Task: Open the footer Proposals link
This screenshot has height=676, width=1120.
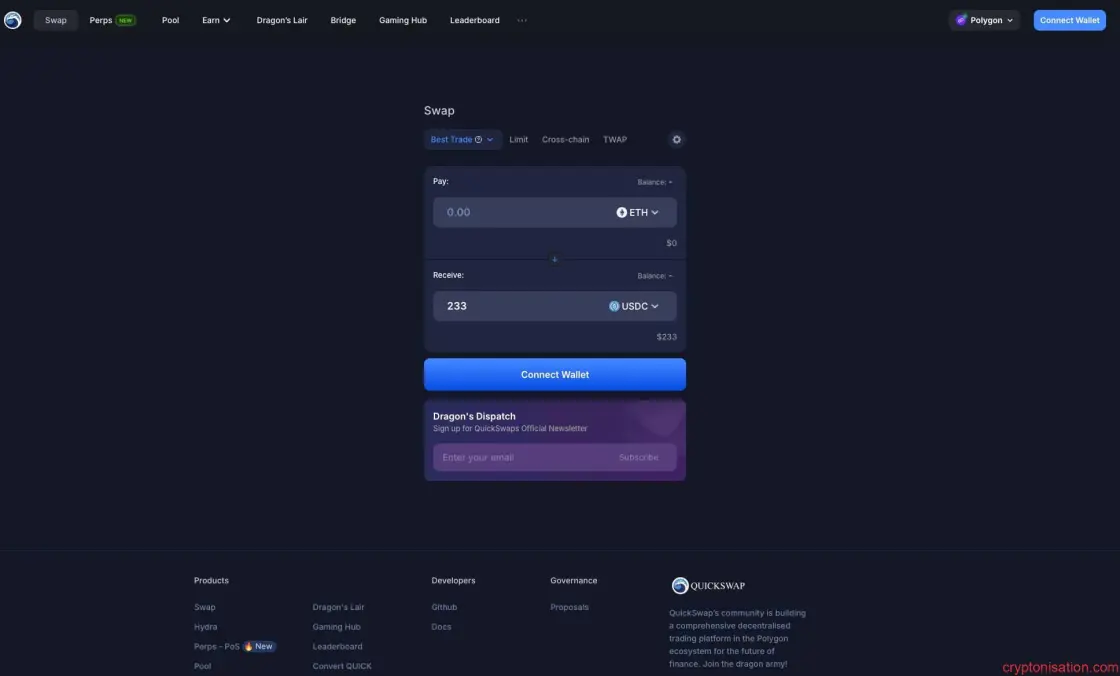Action: tap(569, 607)
